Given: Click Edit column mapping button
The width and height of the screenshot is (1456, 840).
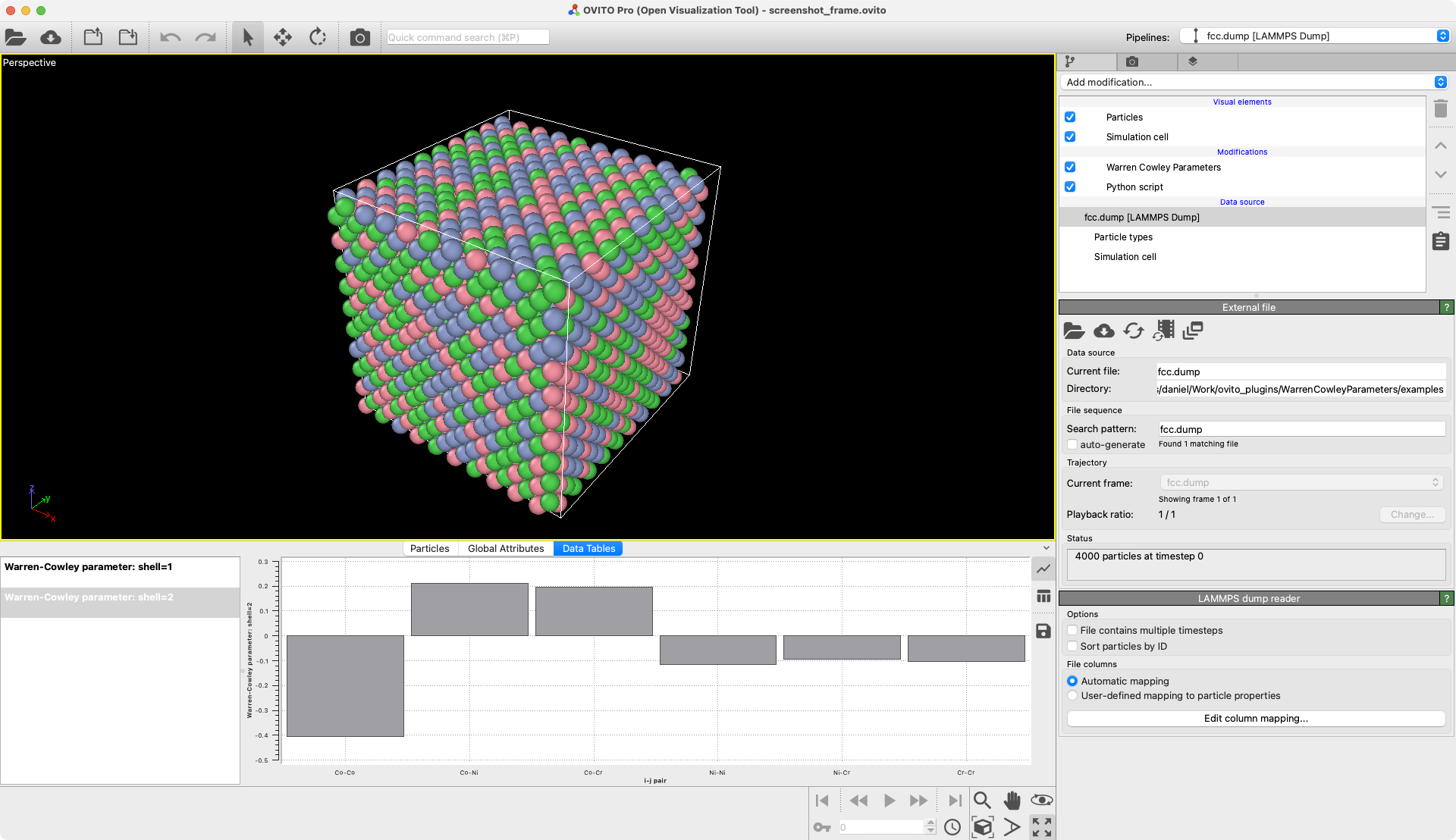Looking at the screenshot, I should coord(1256,719).
